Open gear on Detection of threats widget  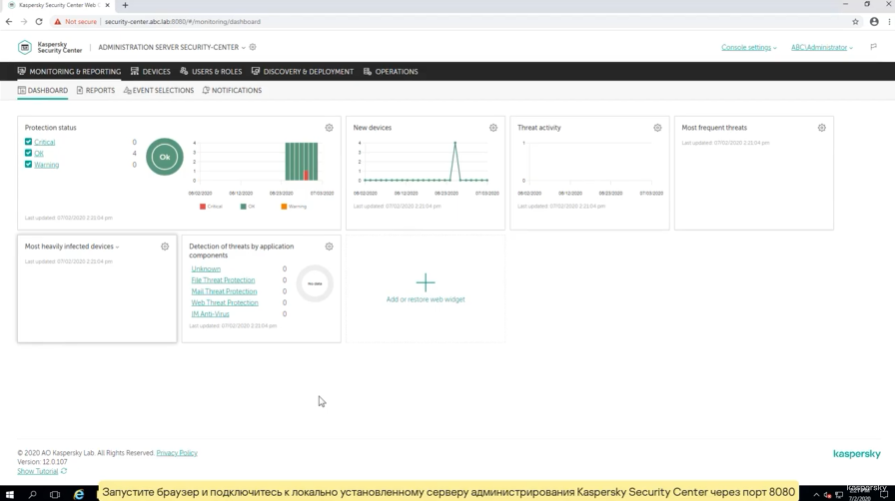[329, 246]
